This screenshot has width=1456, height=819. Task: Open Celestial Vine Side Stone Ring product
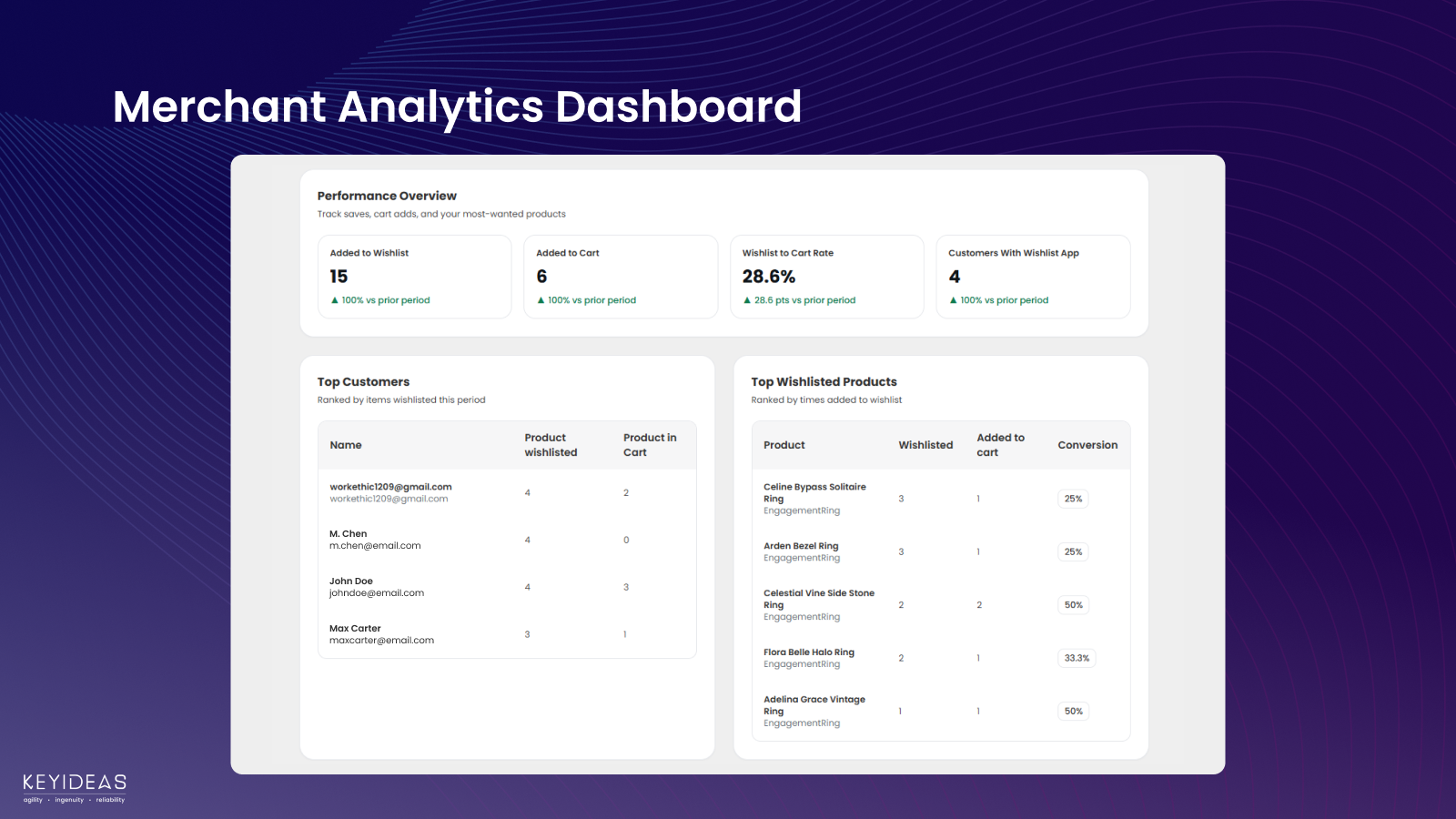[x=819, y=599]
